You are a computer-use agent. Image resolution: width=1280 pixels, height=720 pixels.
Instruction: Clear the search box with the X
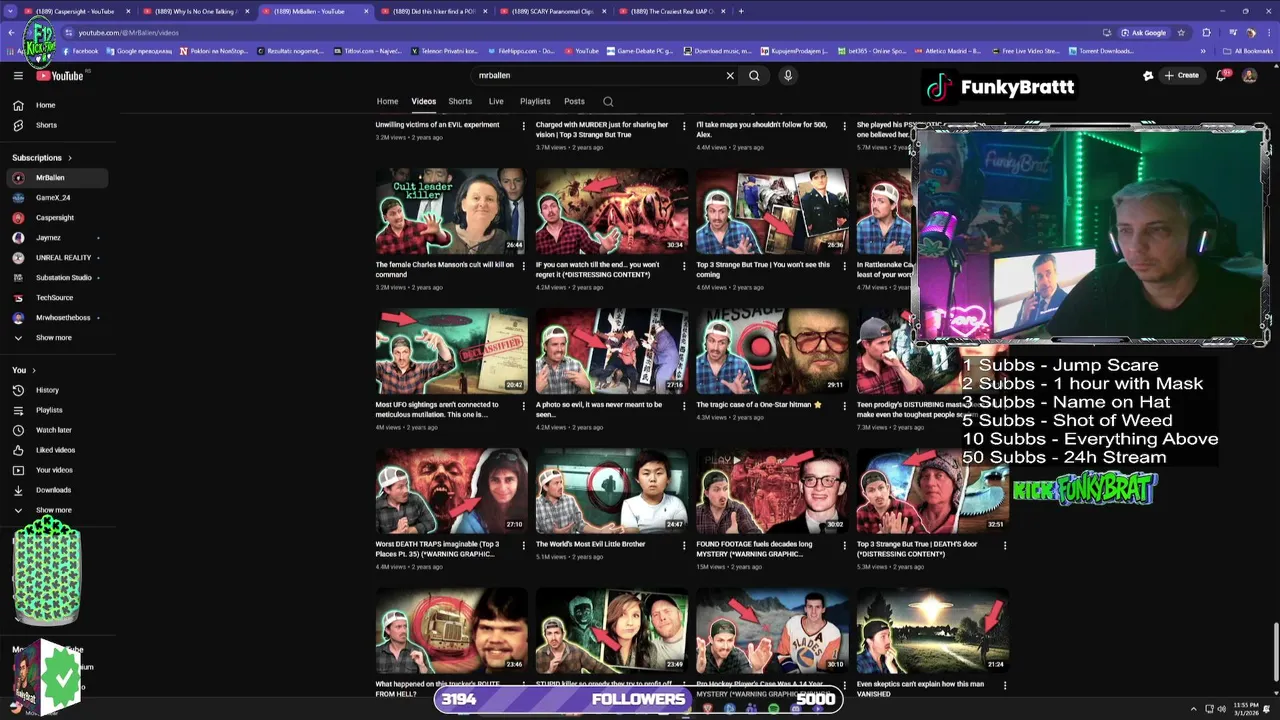pos(730,75)
